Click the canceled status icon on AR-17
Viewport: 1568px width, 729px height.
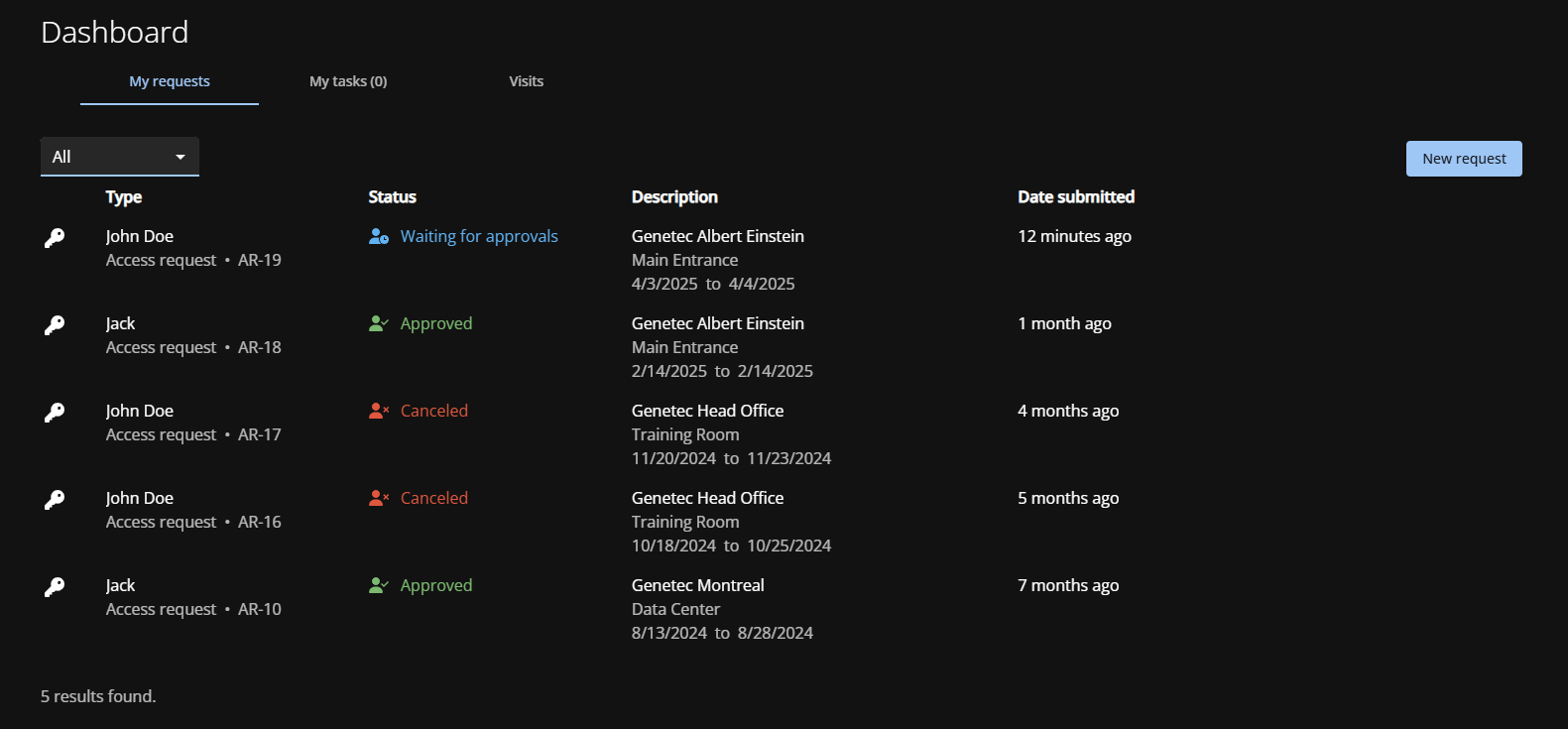[379, 411]
